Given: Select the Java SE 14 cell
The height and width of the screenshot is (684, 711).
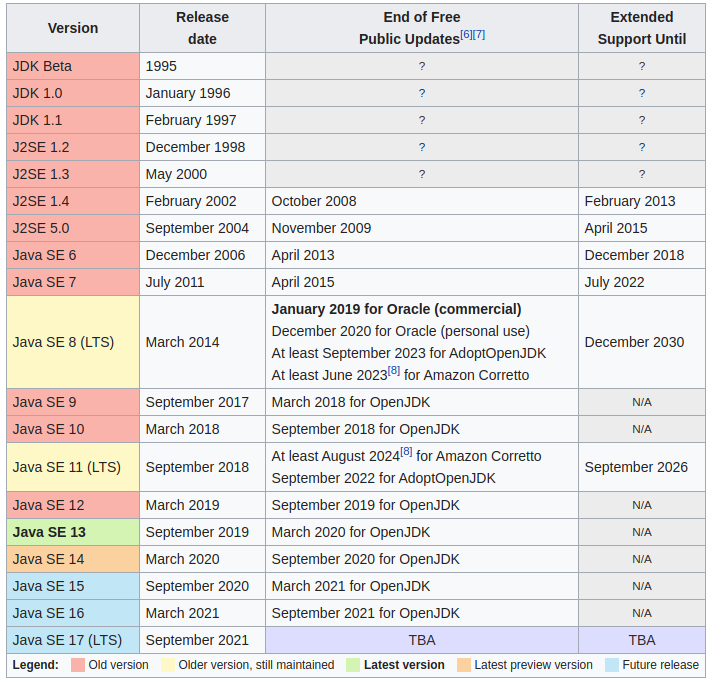Looking at the screenshot, I should (73, 559).
